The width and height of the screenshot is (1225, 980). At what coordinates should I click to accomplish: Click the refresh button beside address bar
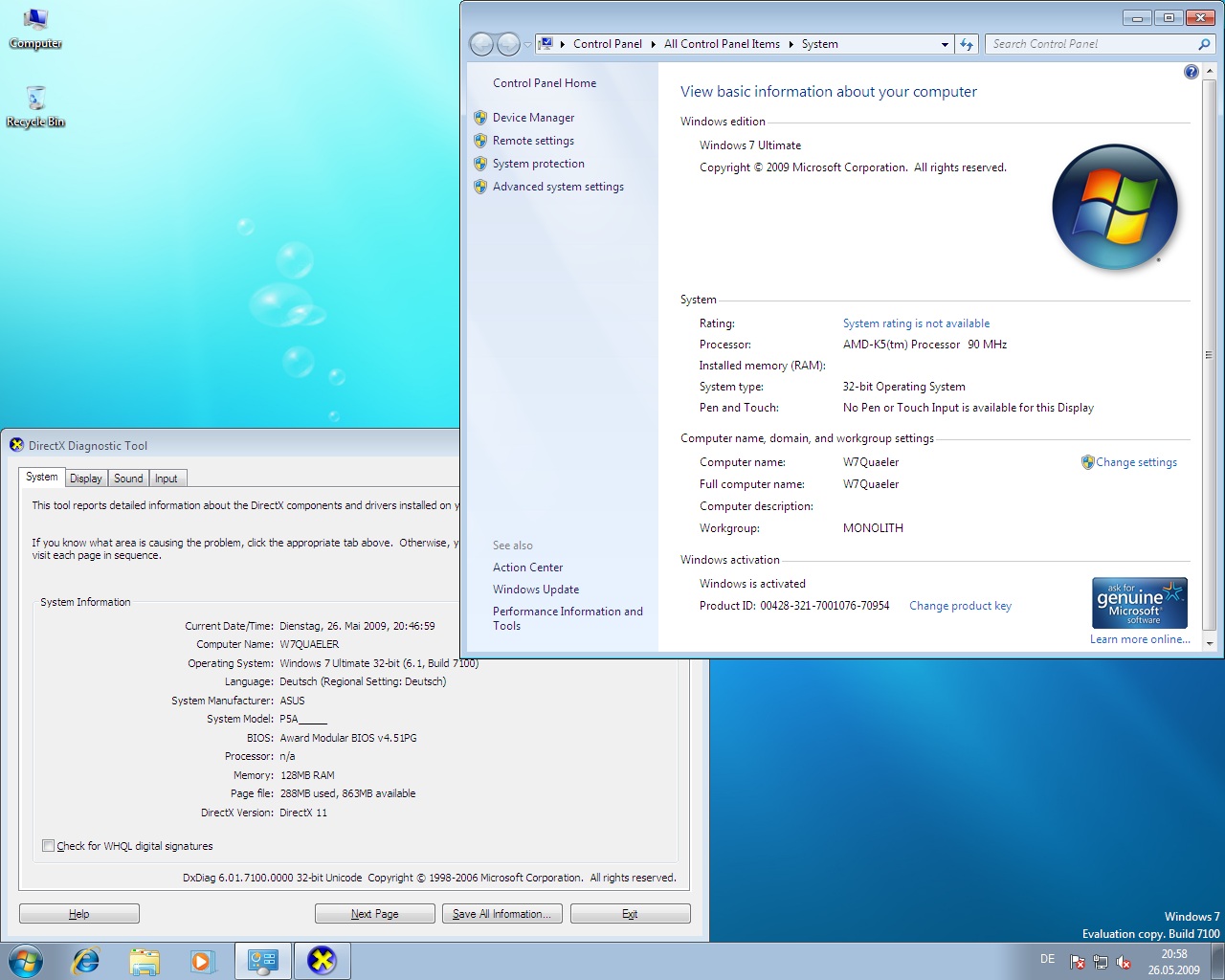[x=967, y=44]
